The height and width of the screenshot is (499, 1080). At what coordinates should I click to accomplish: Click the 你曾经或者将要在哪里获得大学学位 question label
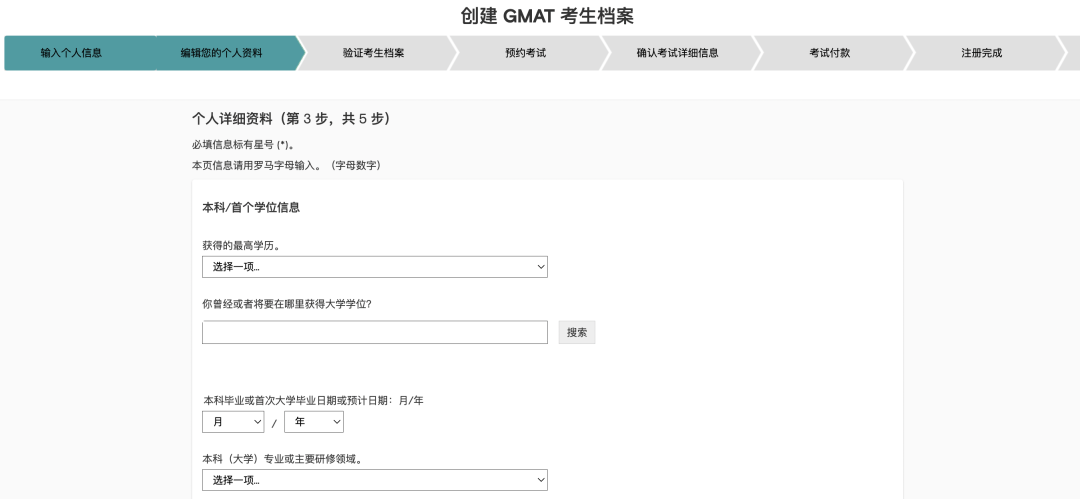(287, 304)
